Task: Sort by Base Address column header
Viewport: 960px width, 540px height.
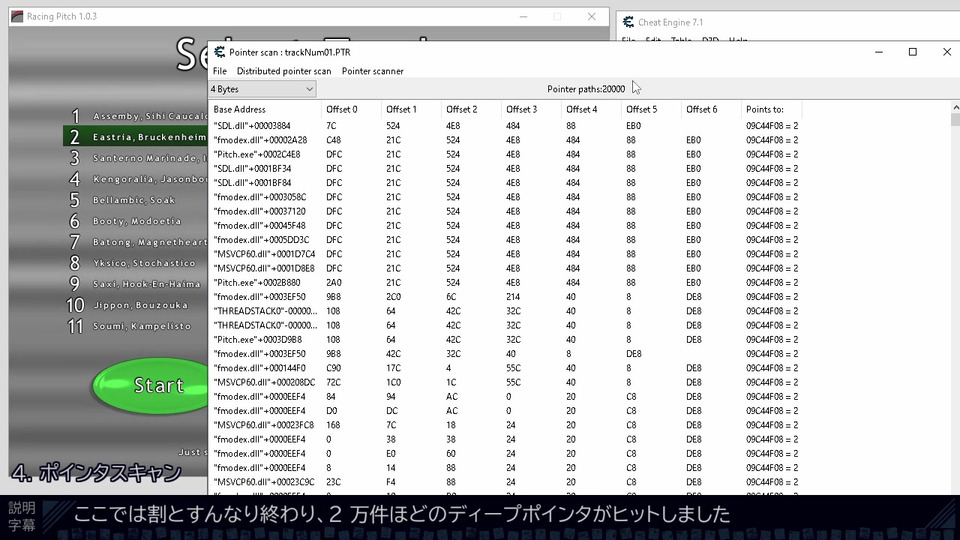Action: pyautogui.click(x=264, y=110)
